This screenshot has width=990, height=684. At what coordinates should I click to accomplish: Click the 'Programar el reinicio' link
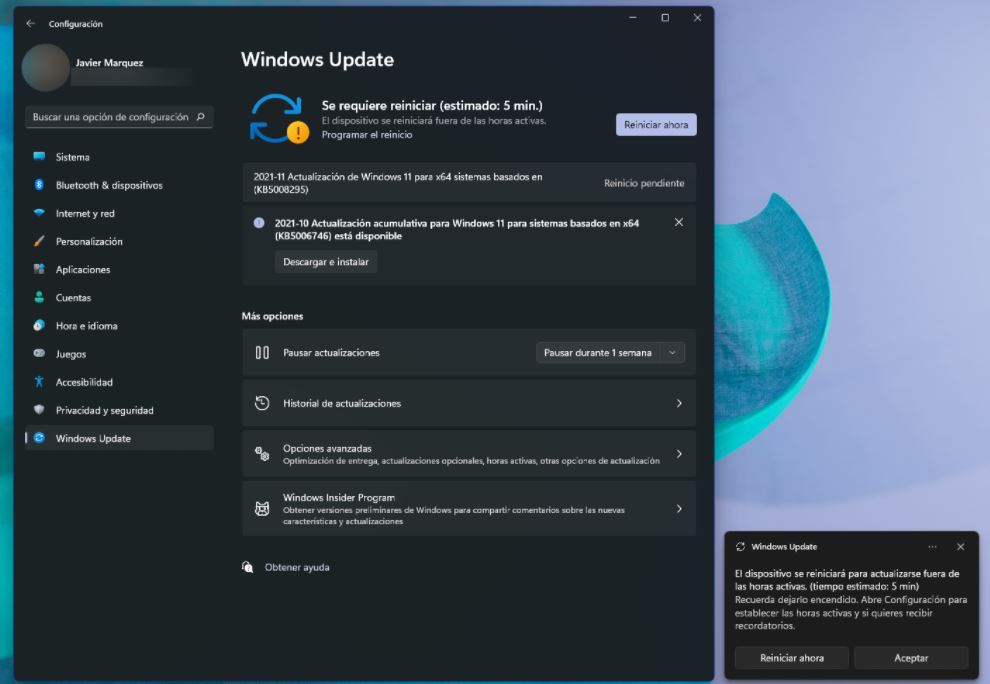[x=367, y=135]
